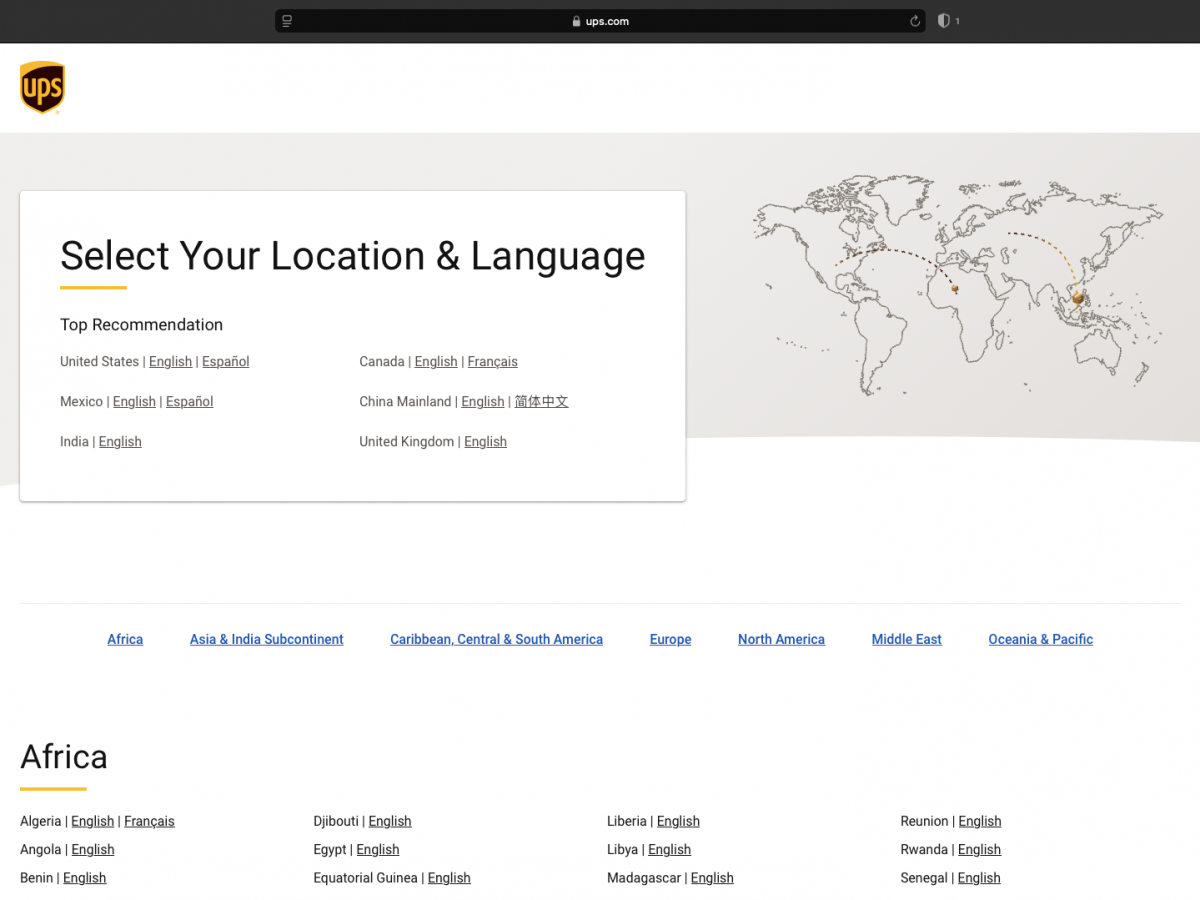Select the Europe region link
Screen dimensions: 1200x900
(x=670, y=639)
